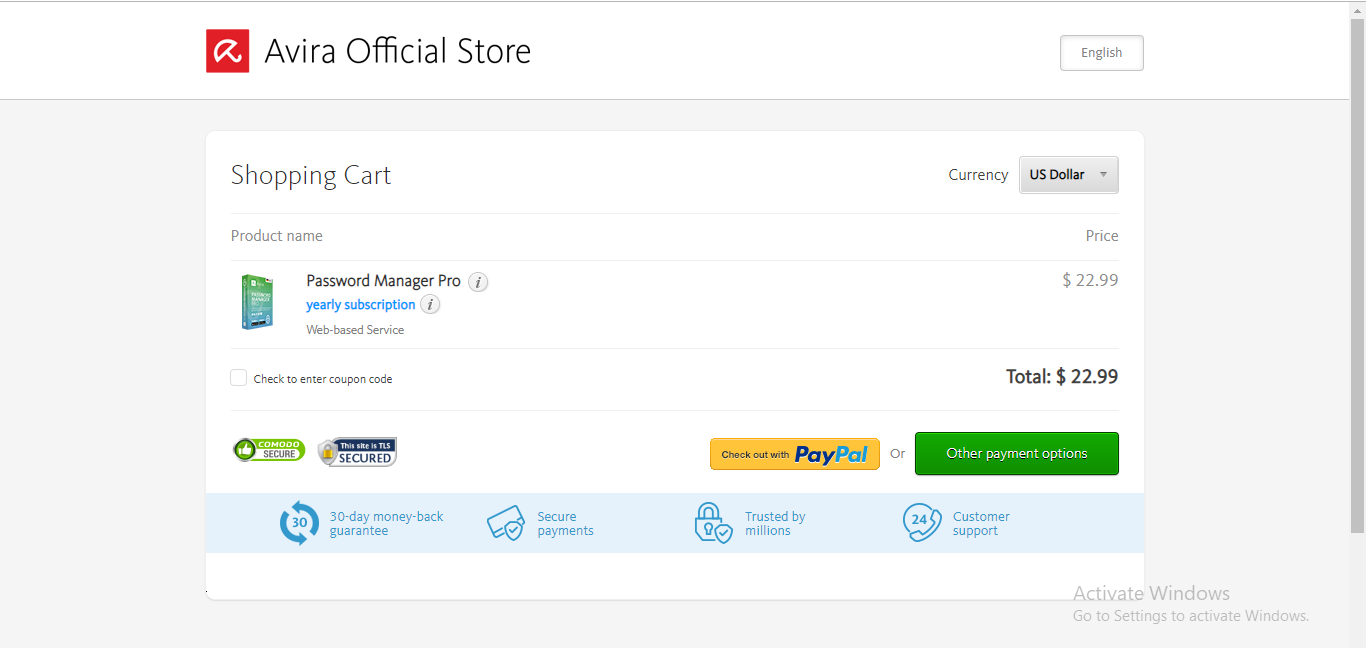Viewport: 1366px width, 648px height.
Task: Click the info icon beside yearly subscription
Action: tap(430, 305)
